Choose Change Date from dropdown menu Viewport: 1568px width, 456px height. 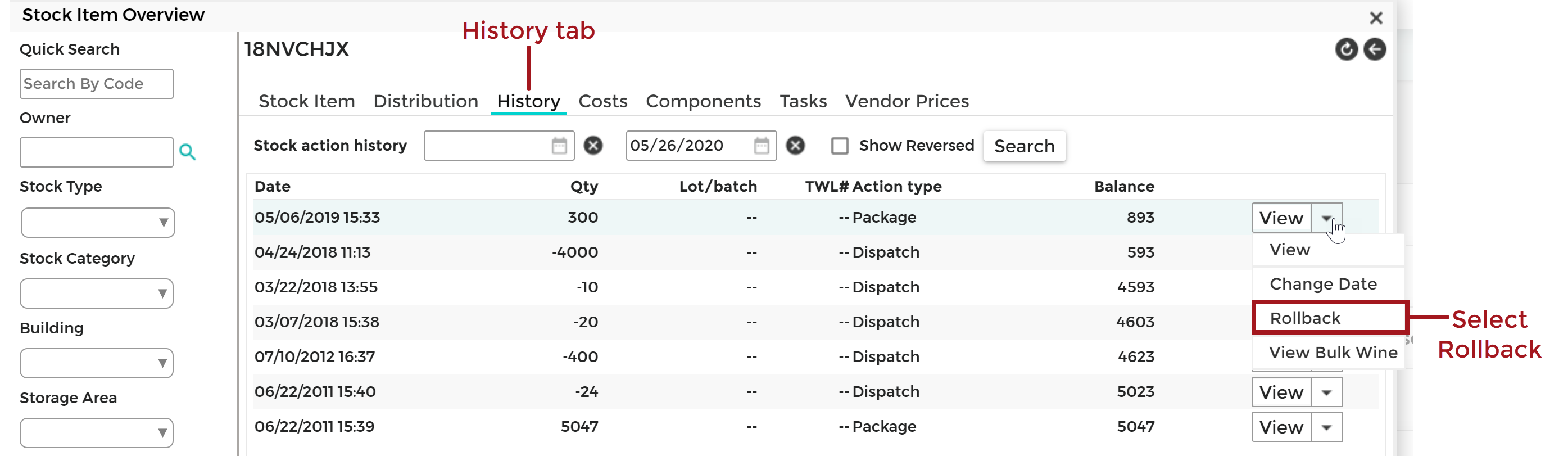click(x=1328, y=284)
